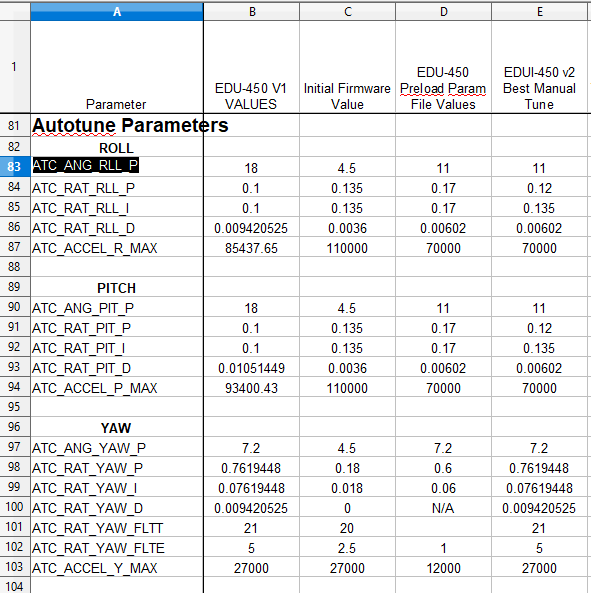The width and height of the screenshot is (591, 593).
Task: Select column D header
Action: 444,12
